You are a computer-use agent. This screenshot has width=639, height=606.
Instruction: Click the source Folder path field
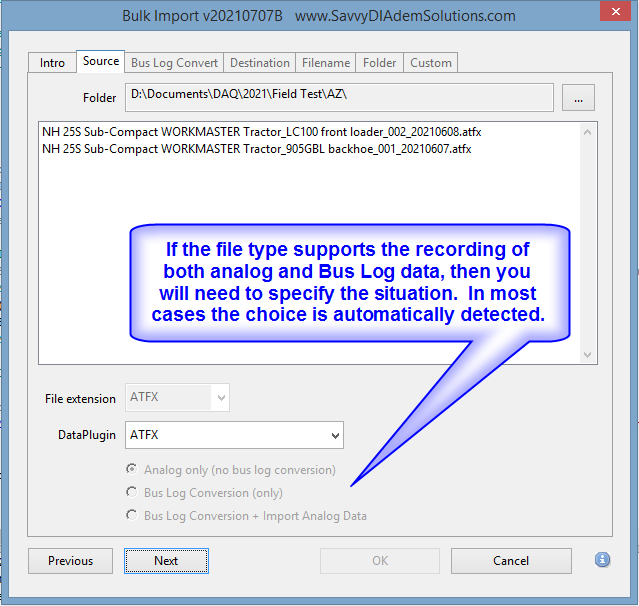tap(340, 97)
